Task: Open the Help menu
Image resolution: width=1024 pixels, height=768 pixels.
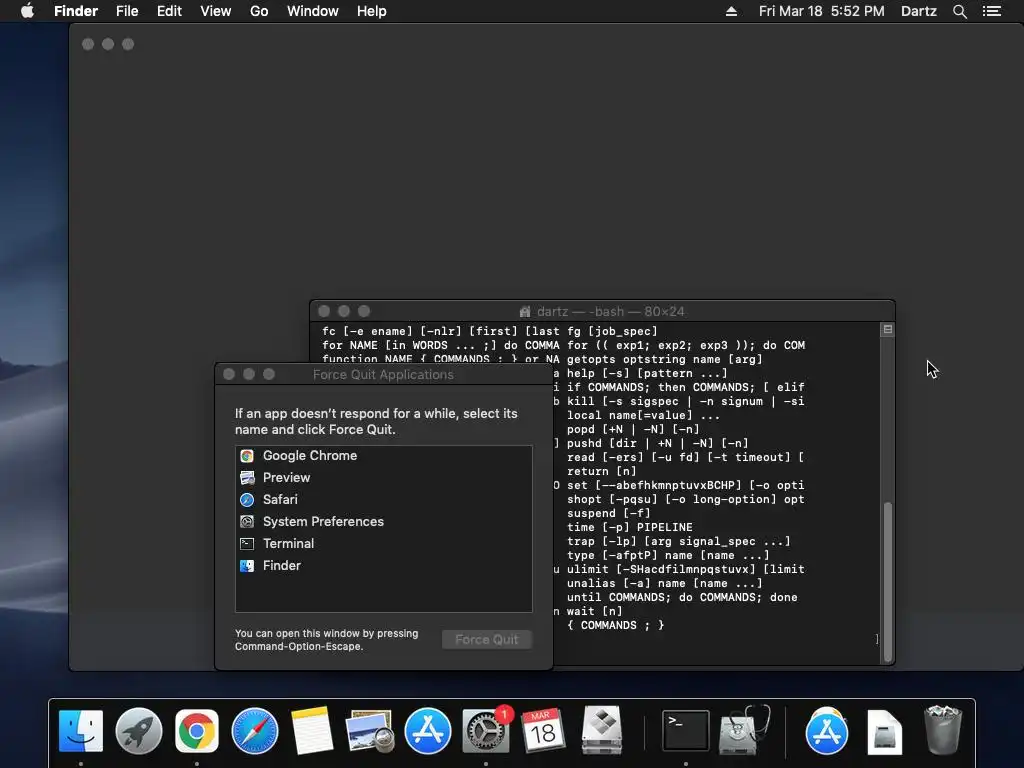Action: tap(372, 11)
